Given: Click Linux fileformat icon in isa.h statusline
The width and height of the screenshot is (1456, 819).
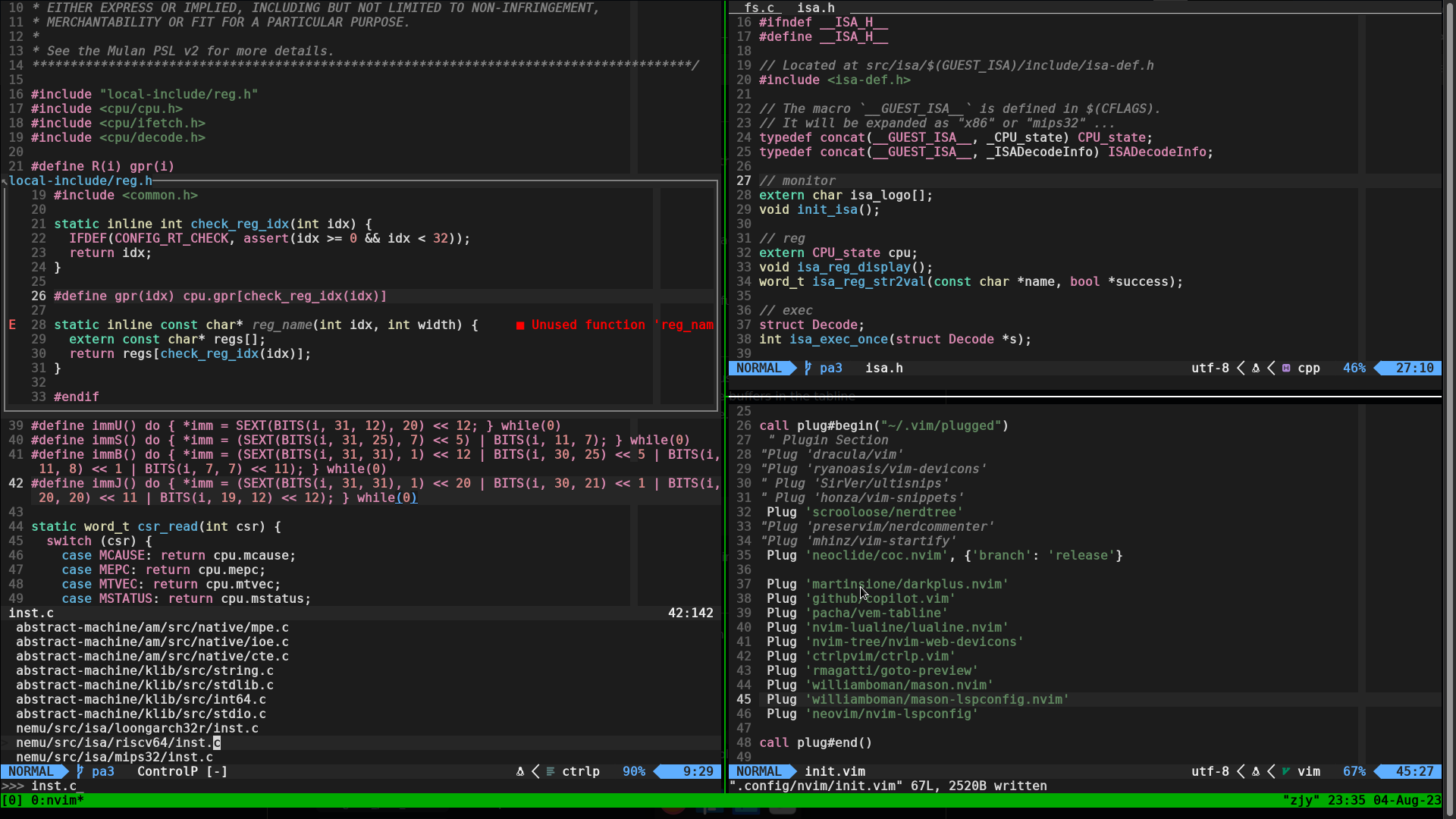Looking at the screenshot, I should [1256, 368].
